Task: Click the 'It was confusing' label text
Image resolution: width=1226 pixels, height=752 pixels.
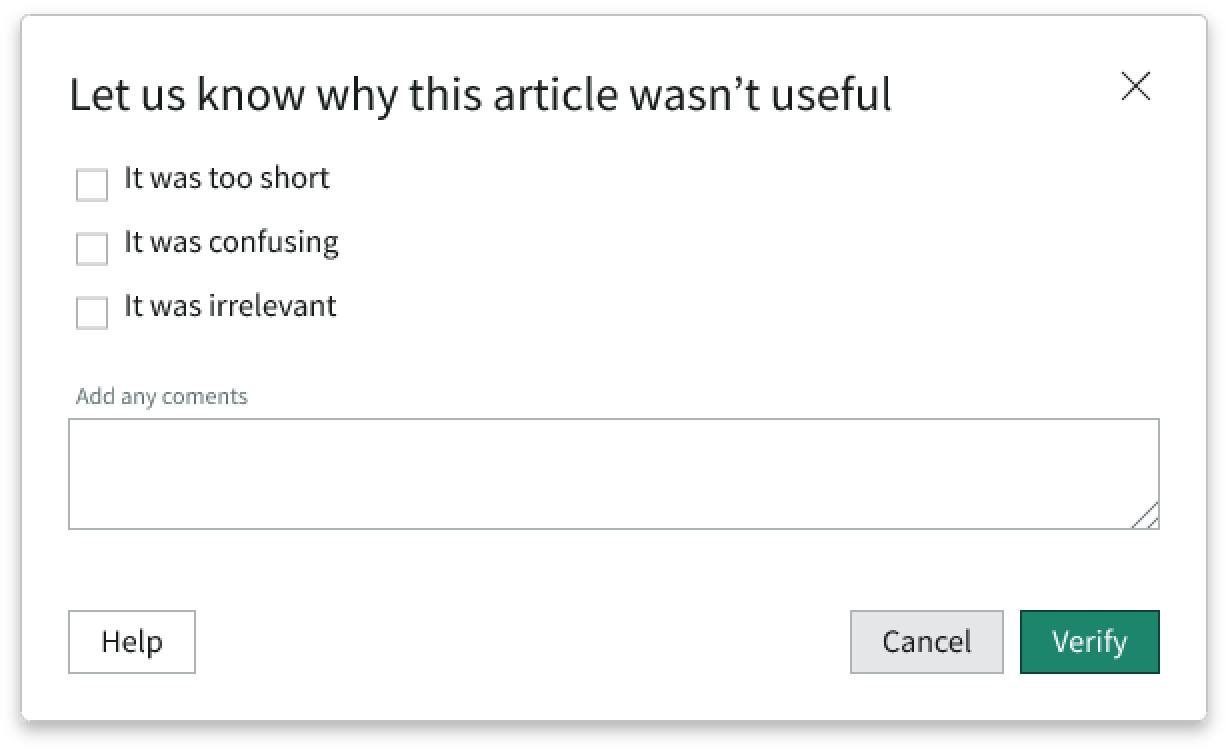Action: (230, 242)
